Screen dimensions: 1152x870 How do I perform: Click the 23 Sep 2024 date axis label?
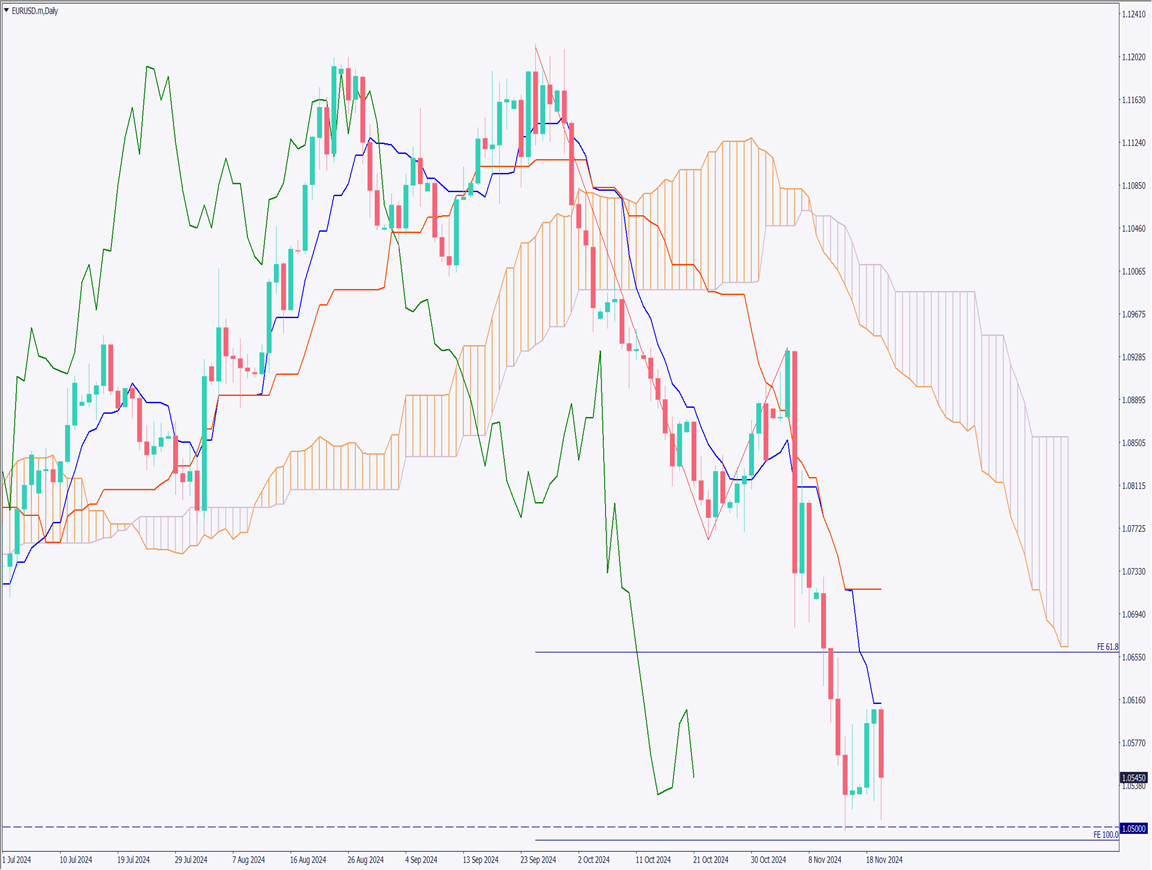coord(538,859)
